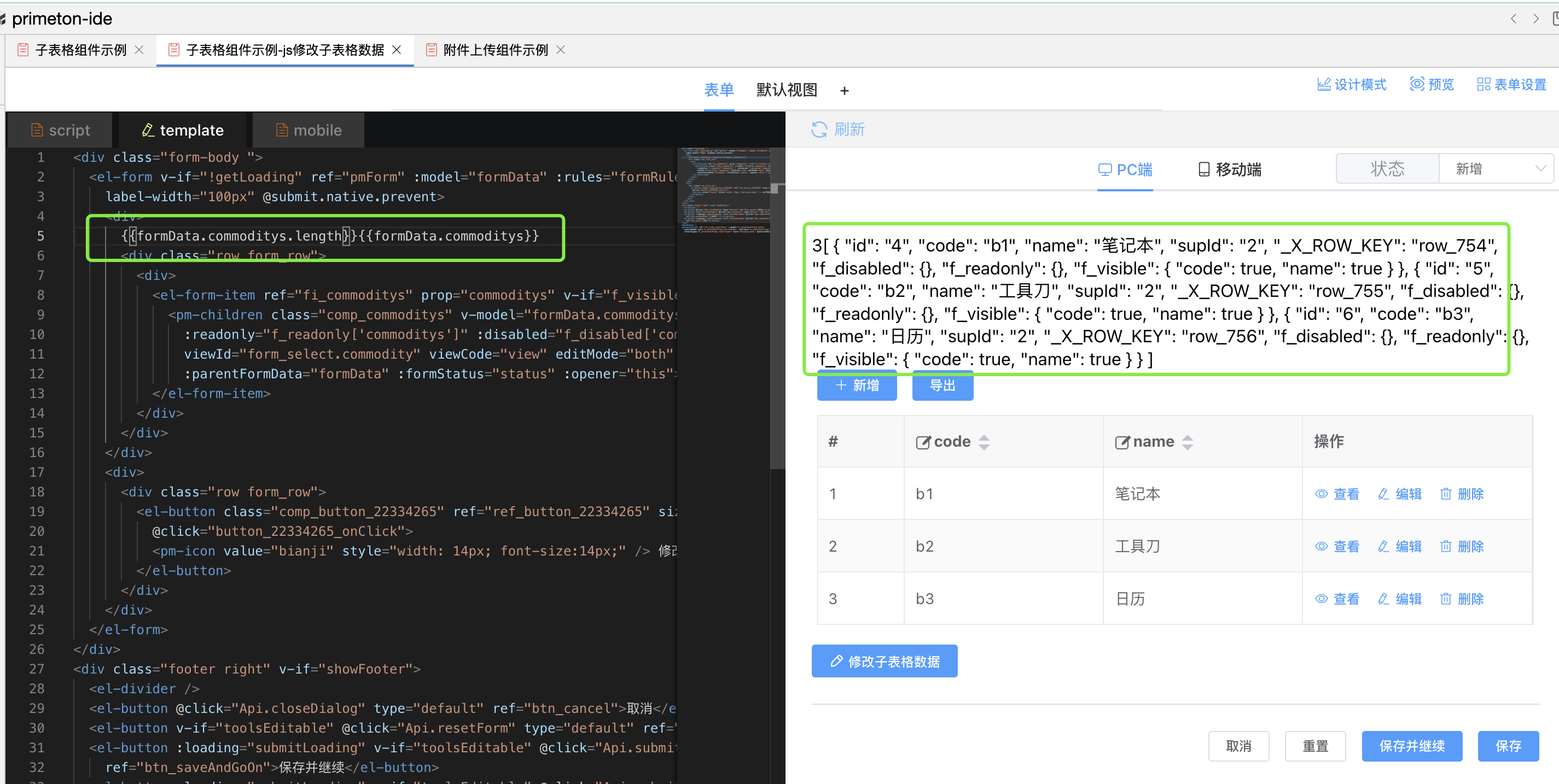Click the 预览 preview eye icon
This screenshot has width=1559, height=784.
coord(1417,84)
